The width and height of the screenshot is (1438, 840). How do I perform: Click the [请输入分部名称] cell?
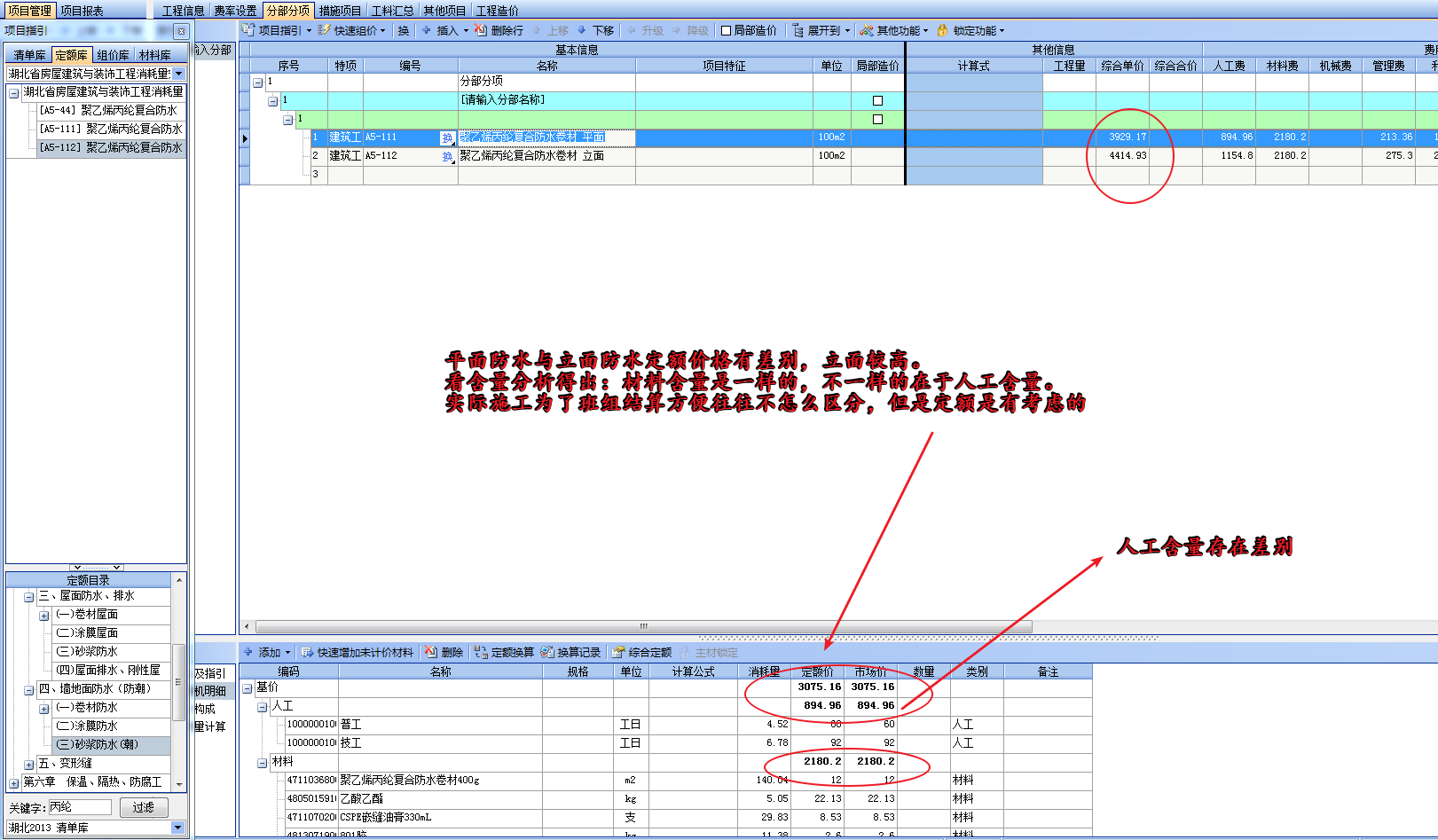point(546,100)
